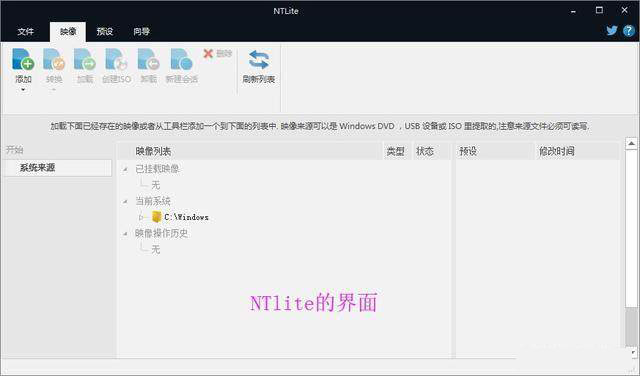Select 系统来源 in the left sidebar

click(x=57, y=168)
